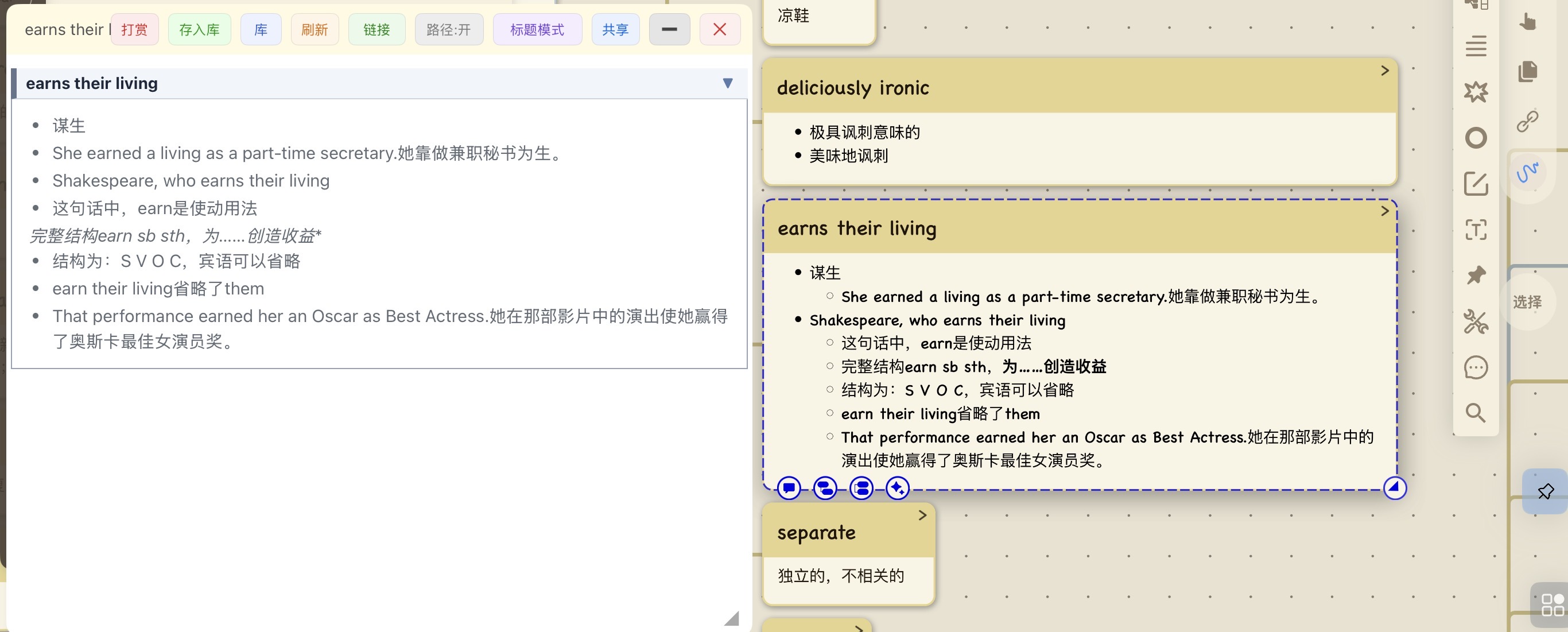The width and height of the screenshot is (1568, 632).
Task: Collapse the earns their living note dropdown triangle
Action: click(727, 83)
